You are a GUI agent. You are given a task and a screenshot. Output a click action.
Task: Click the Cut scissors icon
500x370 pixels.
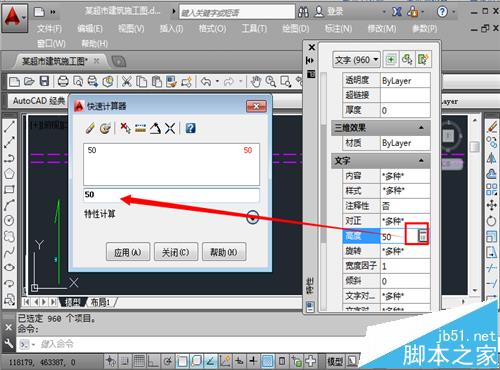click(x=126, y=81)
